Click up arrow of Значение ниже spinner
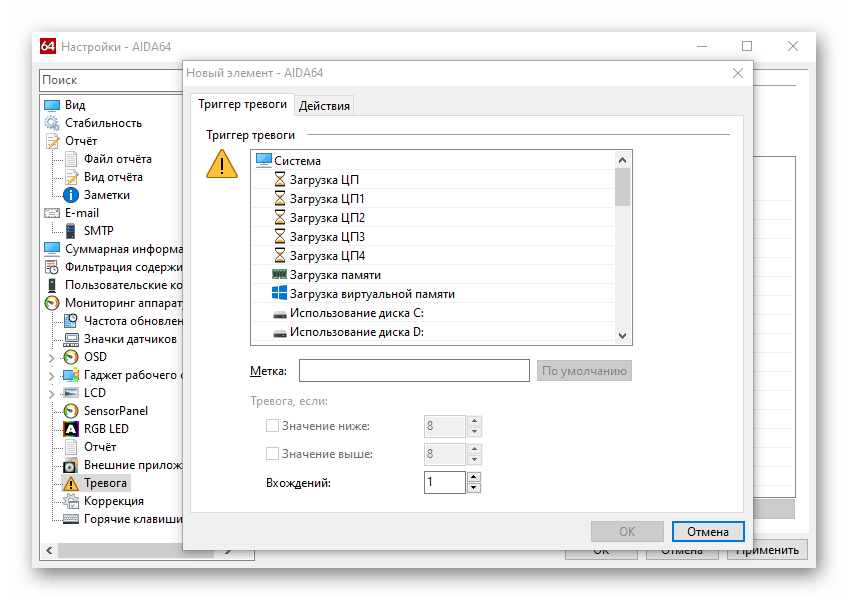This screenshot has height=600, width=848. (x=474, y=420)
